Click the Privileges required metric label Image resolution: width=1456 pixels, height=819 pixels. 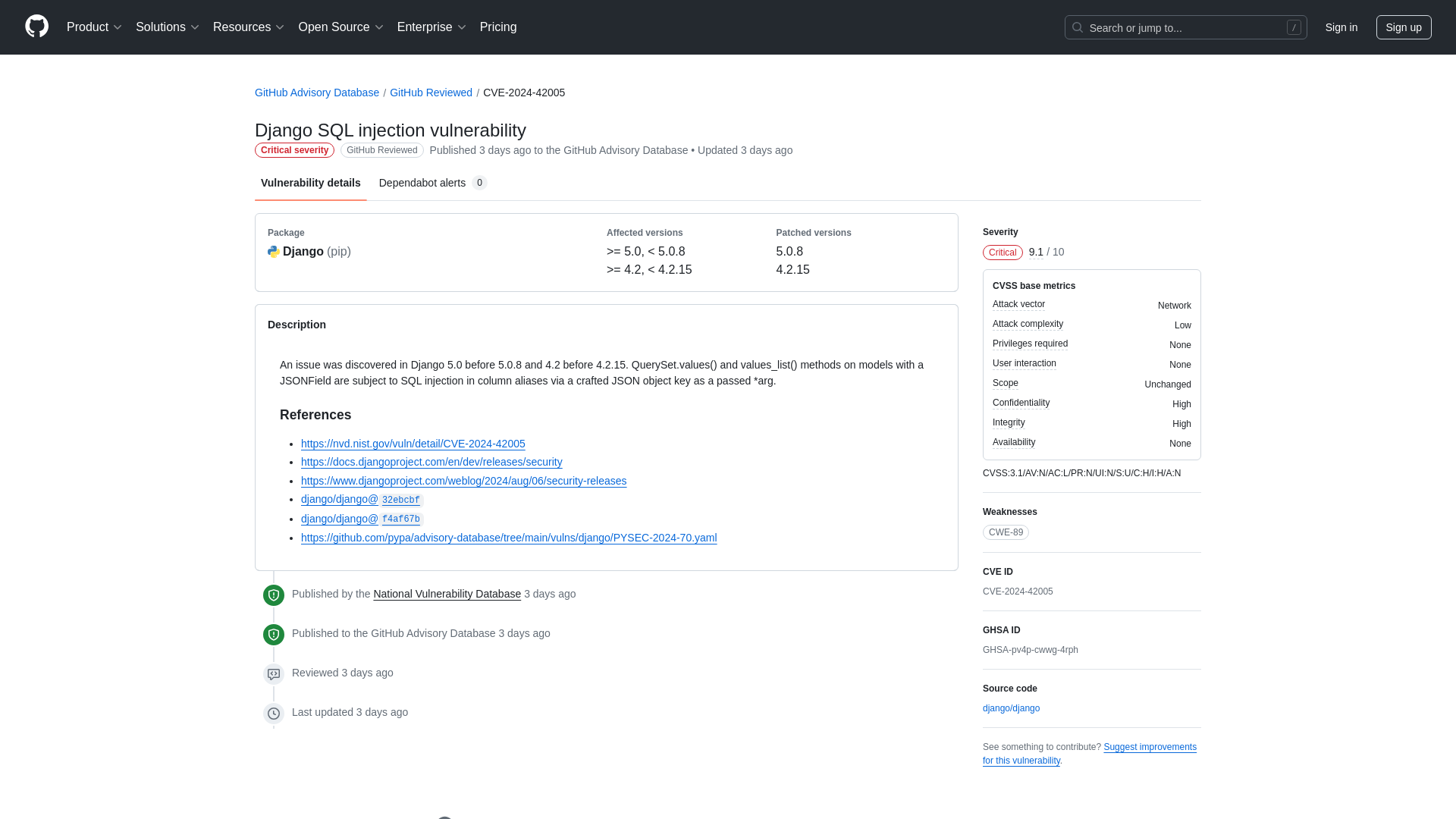[1030, 344]
